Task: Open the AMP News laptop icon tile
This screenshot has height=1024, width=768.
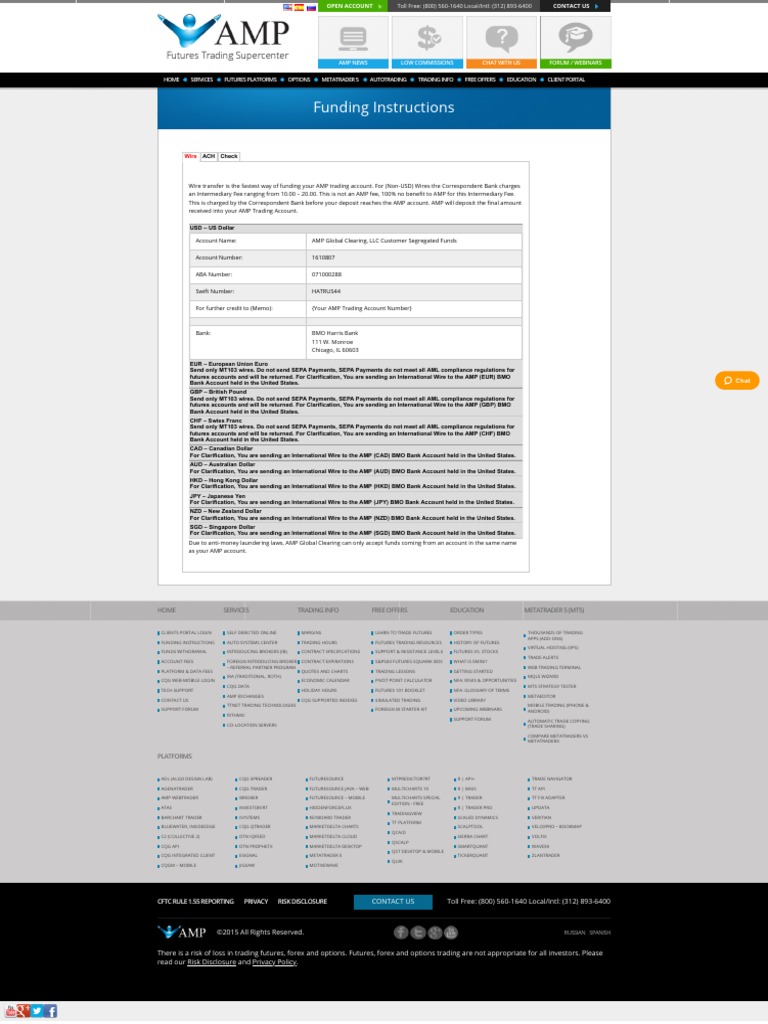Action: pos(353,42)
